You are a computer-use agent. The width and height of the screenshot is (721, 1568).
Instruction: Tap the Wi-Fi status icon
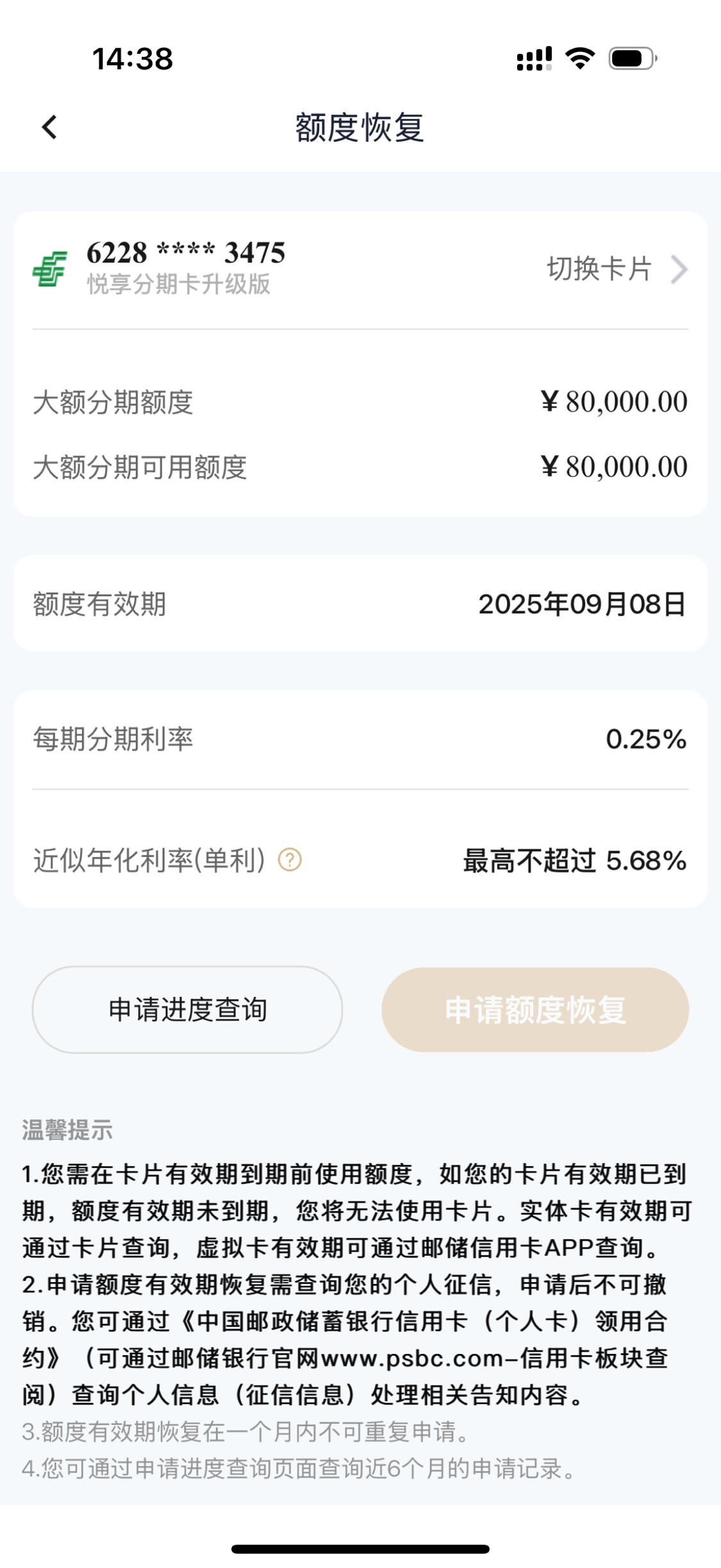click(580, 59)
